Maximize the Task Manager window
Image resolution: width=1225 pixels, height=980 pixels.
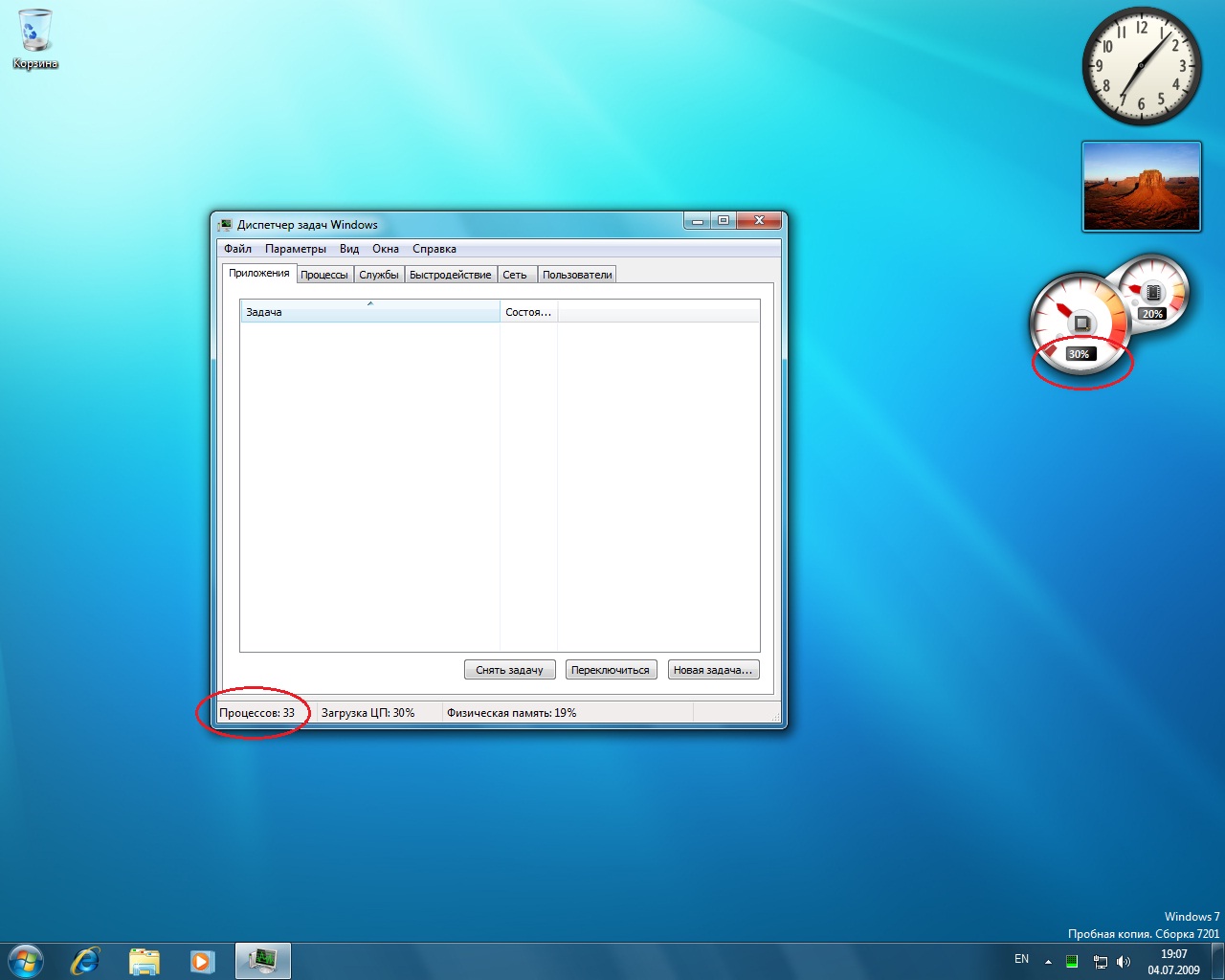[723, 221]
